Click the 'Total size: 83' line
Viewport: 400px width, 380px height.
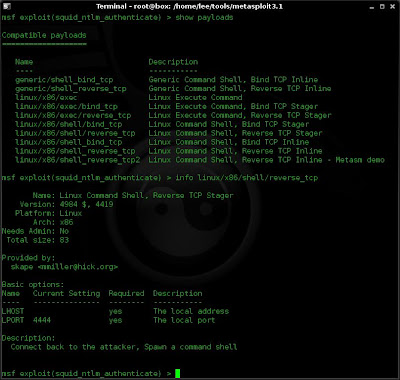tap(37, 240)
